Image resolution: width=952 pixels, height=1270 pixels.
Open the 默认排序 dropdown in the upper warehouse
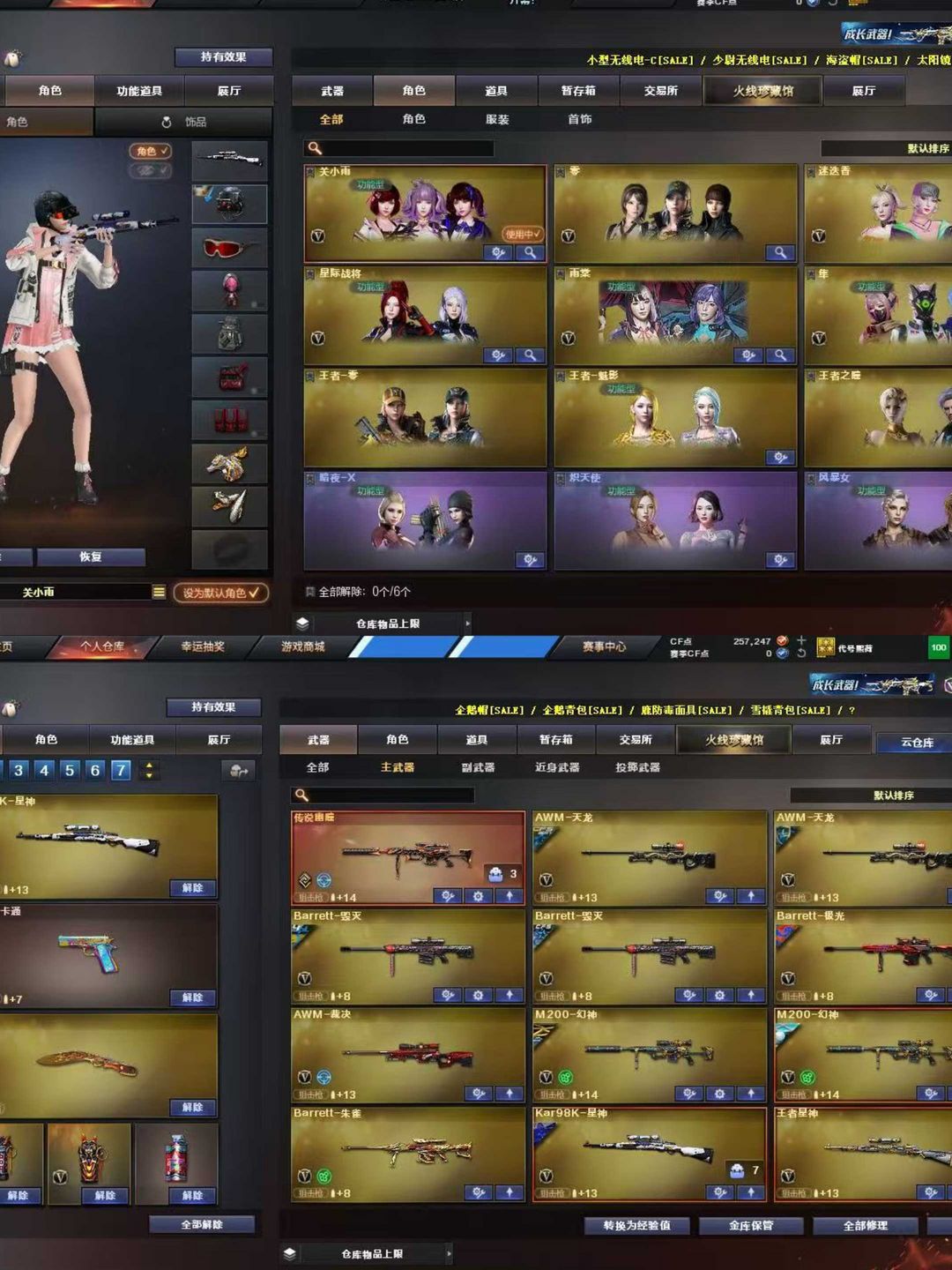(886, 148)
